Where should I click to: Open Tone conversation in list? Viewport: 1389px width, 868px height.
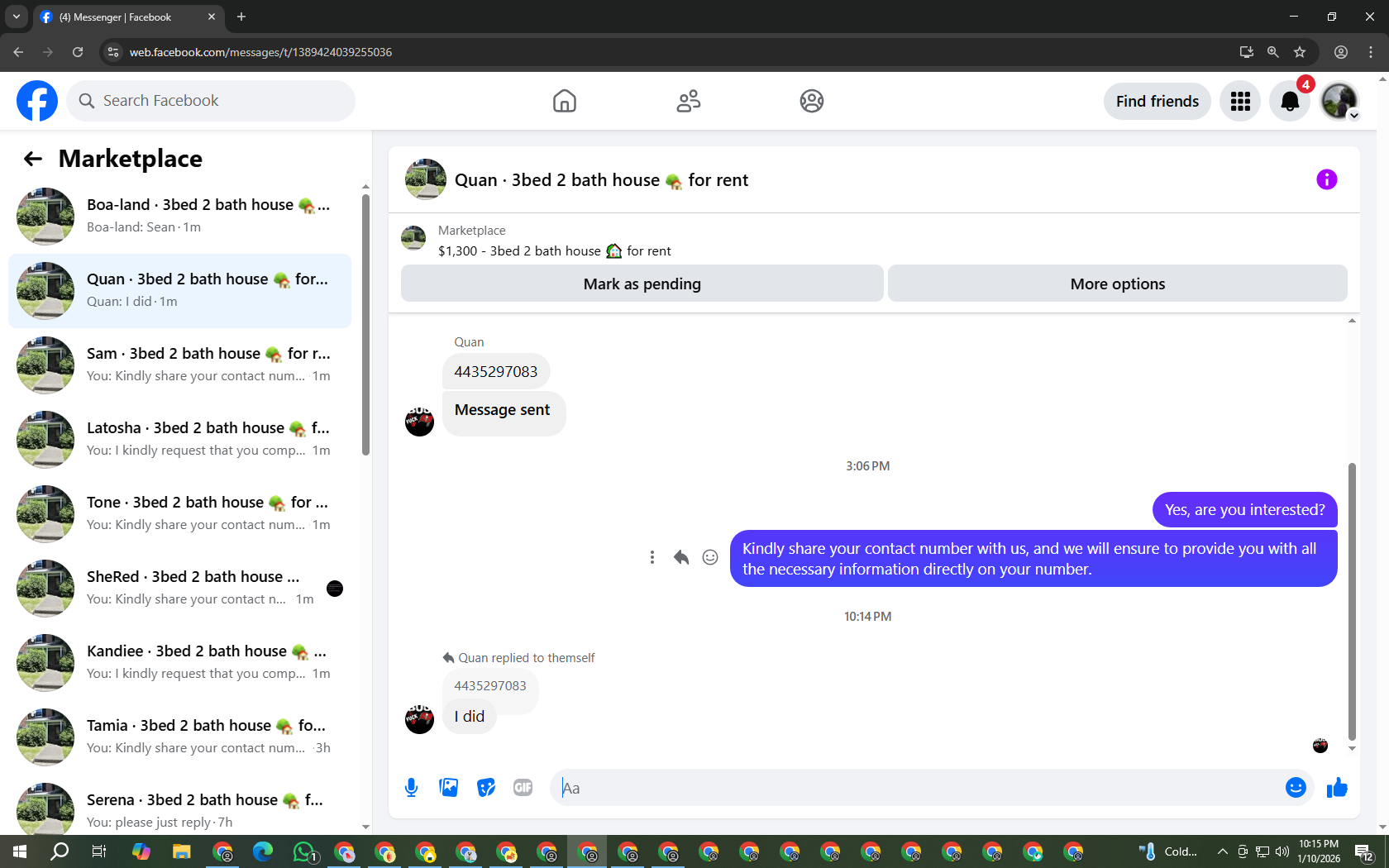point(179,514)
